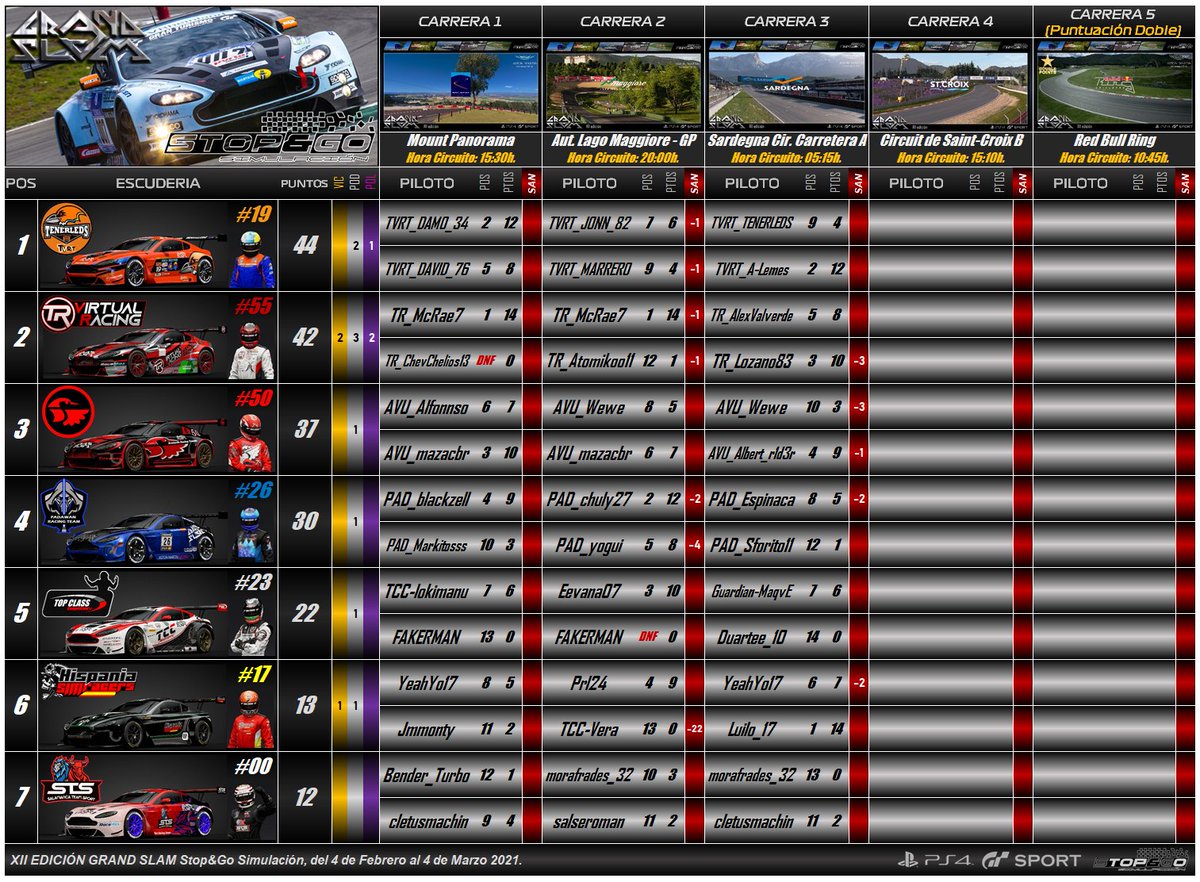Click the -22 penalty next to TCC-Vera

click(x=694, y=729)
